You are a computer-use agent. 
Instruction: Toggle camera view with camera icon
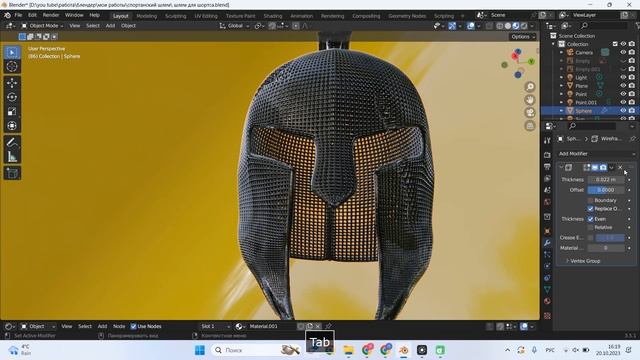coord(530,113)
